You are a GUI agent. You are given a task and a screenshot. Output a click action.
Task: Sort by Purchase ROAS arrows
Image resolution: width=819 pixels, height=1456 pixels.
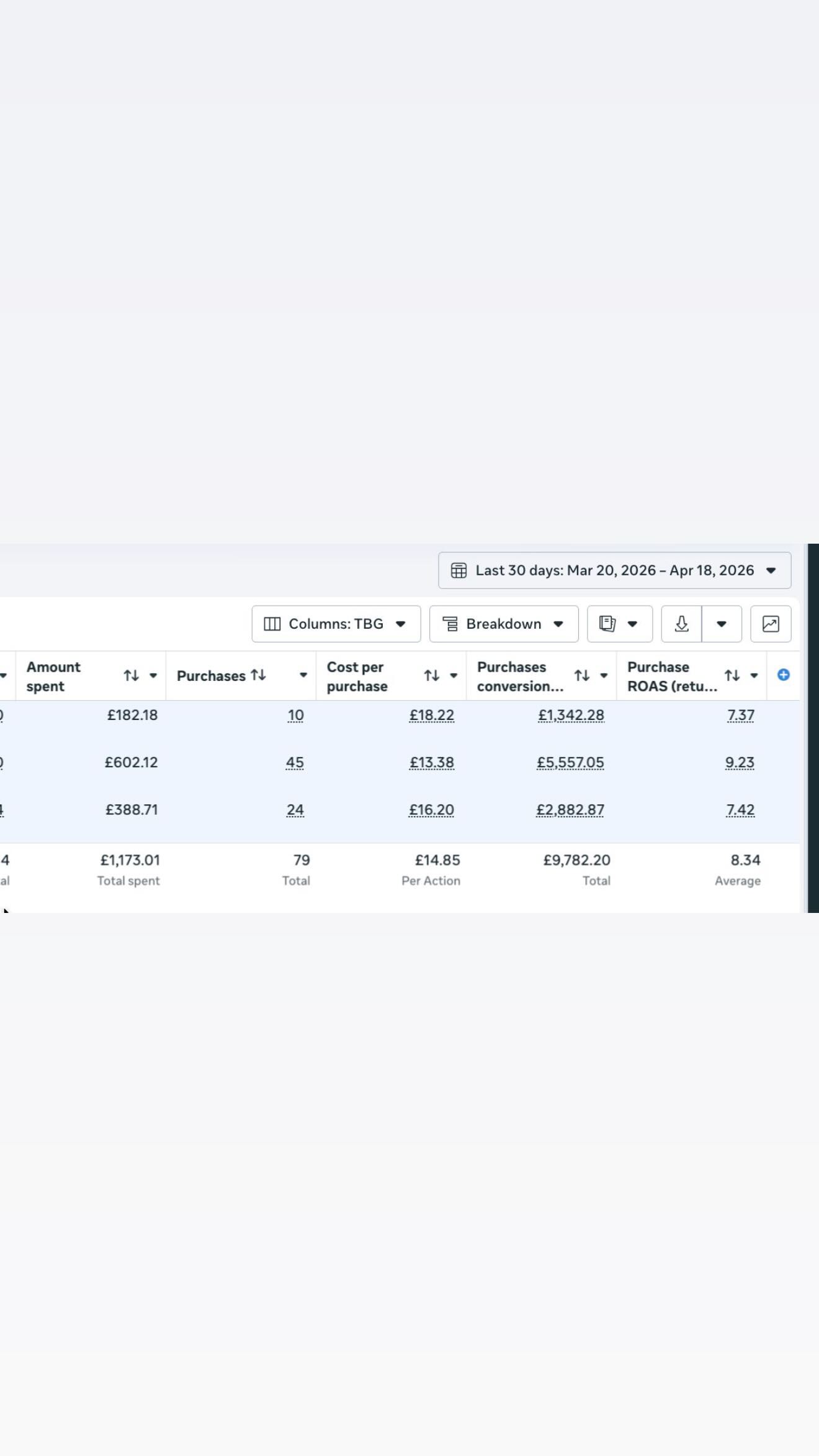point(732,675)
